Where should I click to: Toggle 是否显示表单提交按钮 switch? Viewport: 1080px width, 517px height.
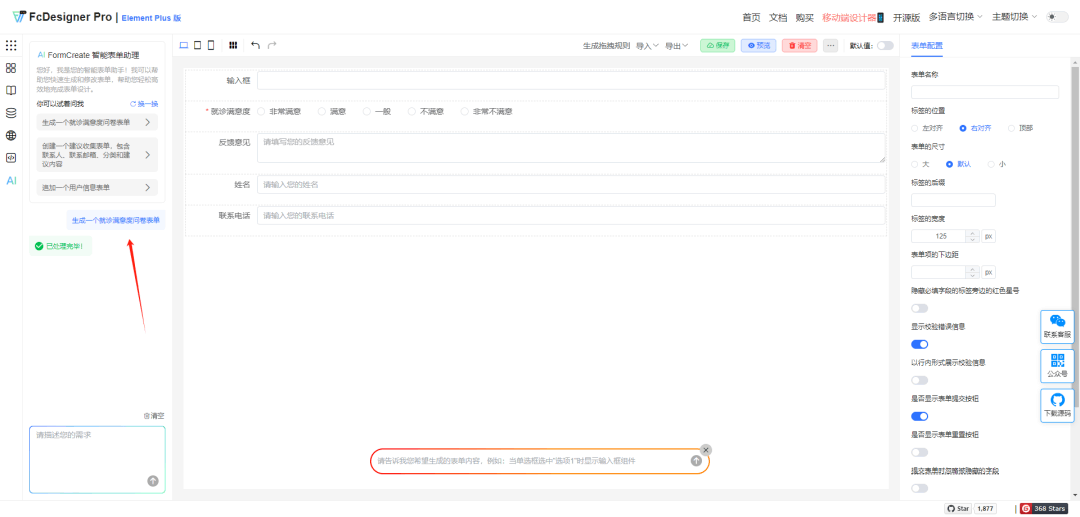920,416
